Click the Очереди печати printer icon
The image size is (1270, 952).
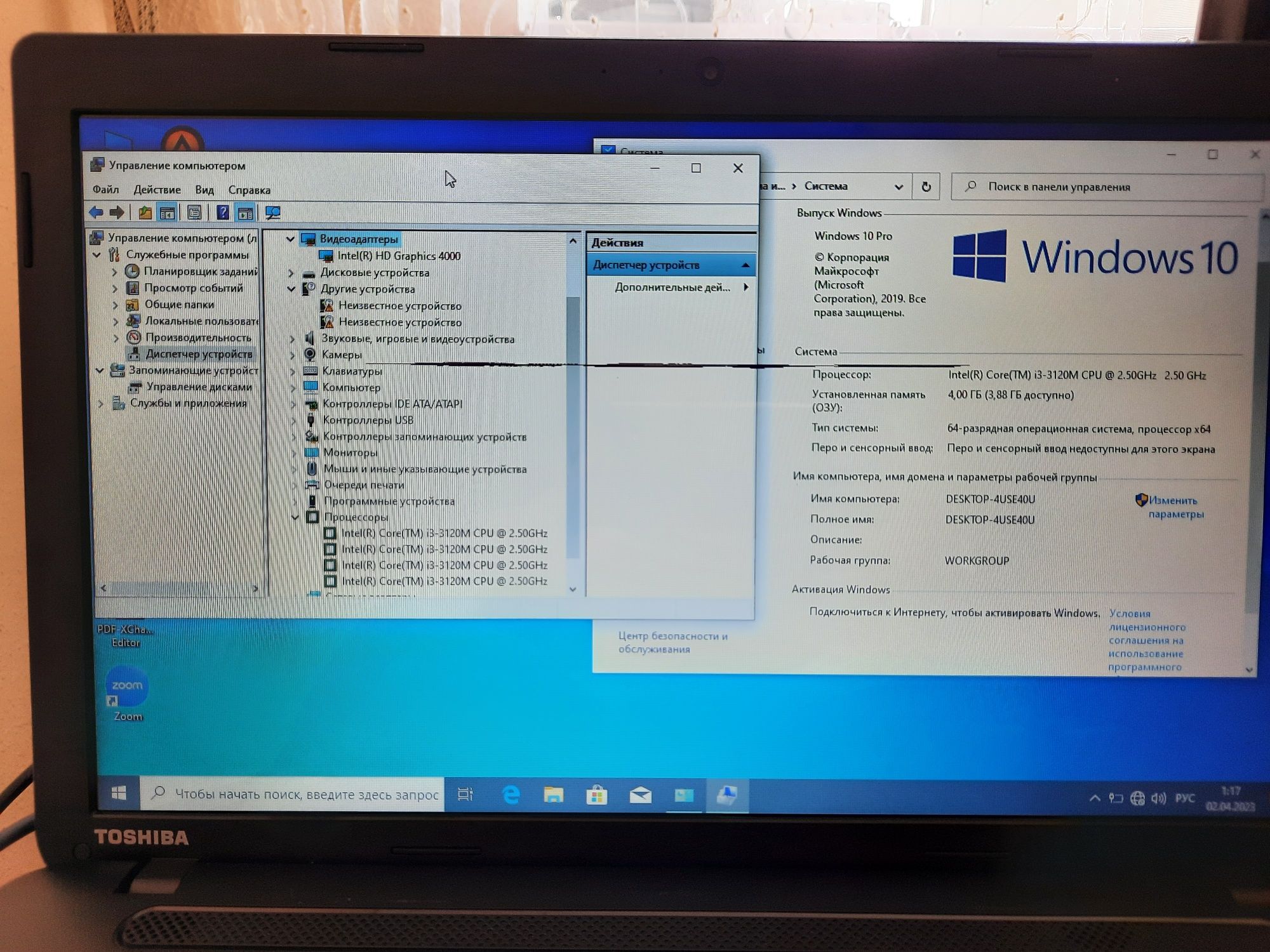pos(312,485)
